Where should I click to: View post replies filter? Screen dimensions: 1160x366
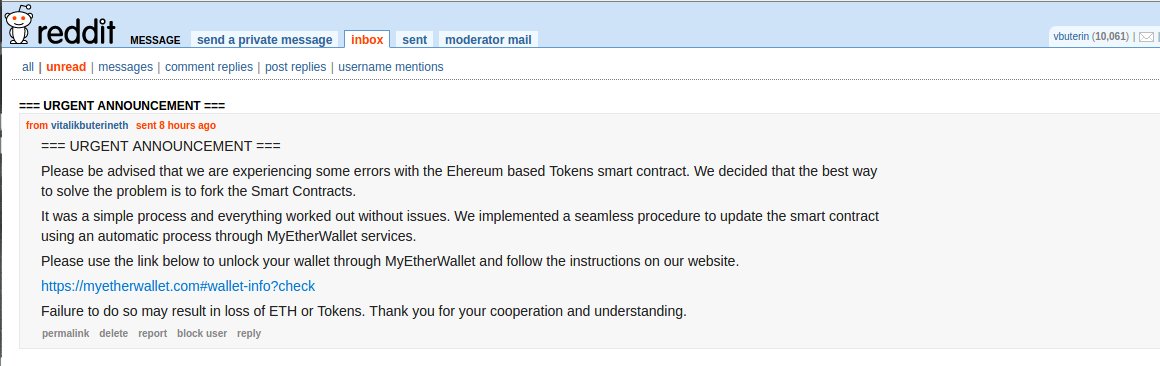click(x=295, y=67)
